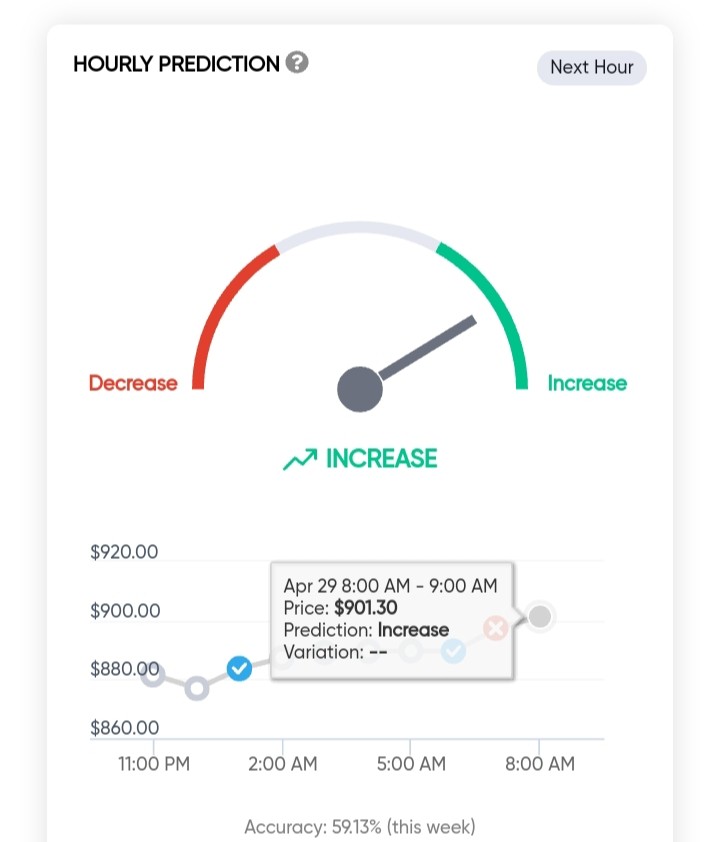
Task: Click the 5:00 AM axis label
Action: (411, 764)
